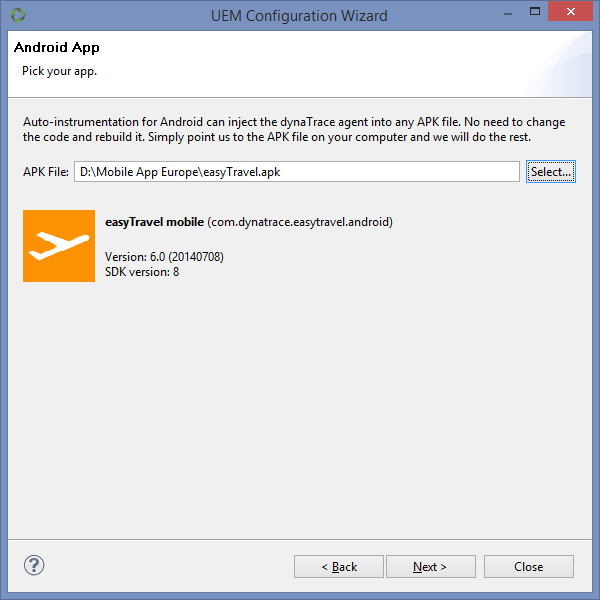Click the dynaTrace logo icon in title bar
Image resolution: width=600 pixels, height=600 pixels.
[x=18, y=15]
